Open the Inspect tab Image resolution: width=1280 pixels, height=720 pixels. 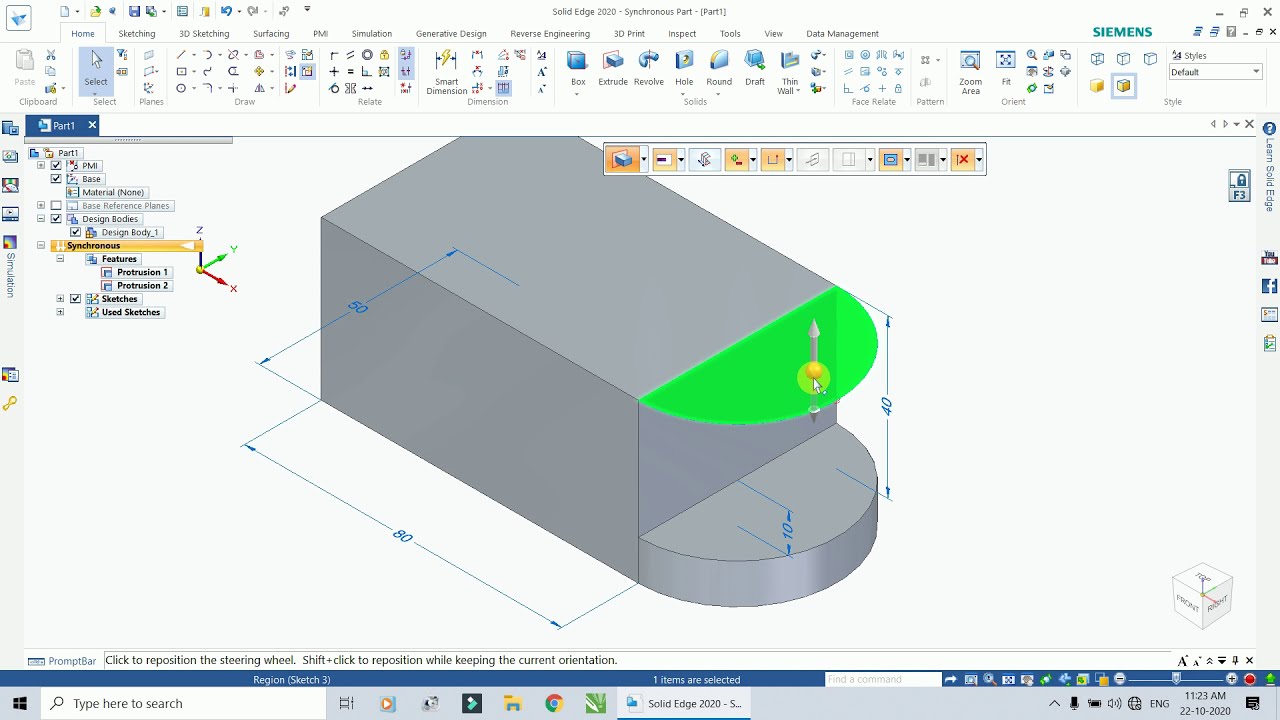(682, 33)
